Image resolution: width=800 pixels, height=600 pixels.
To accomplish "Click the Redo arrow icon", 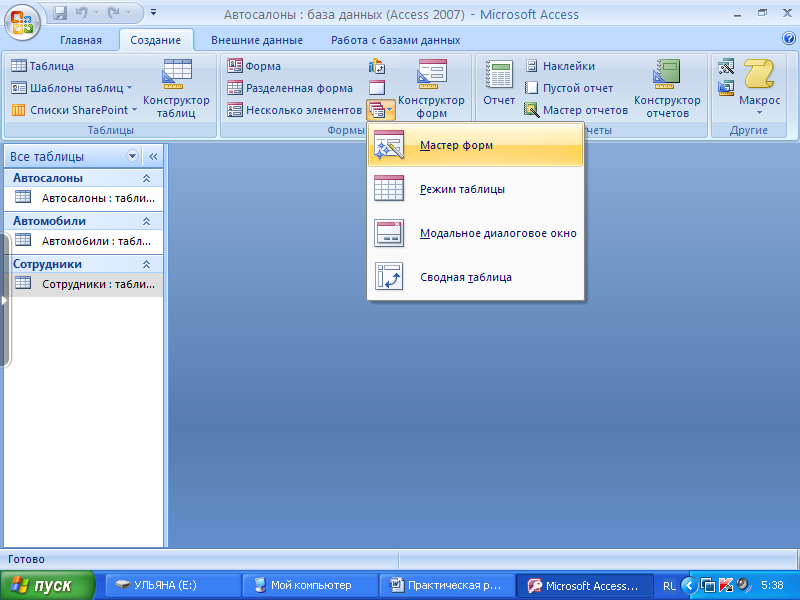I will click(x=113, y=13).
